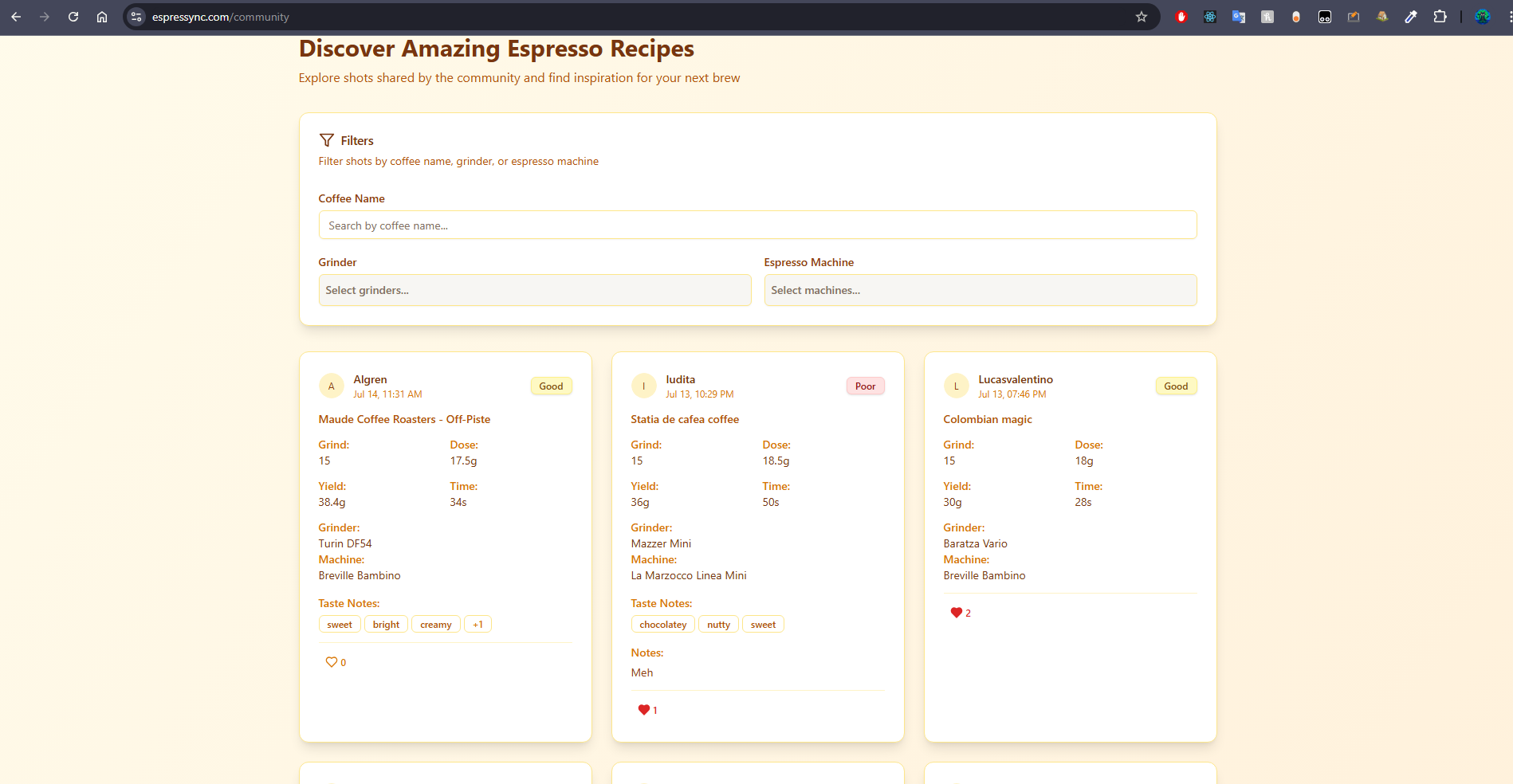Focus the coffee name search field

(x=757, y=225)
